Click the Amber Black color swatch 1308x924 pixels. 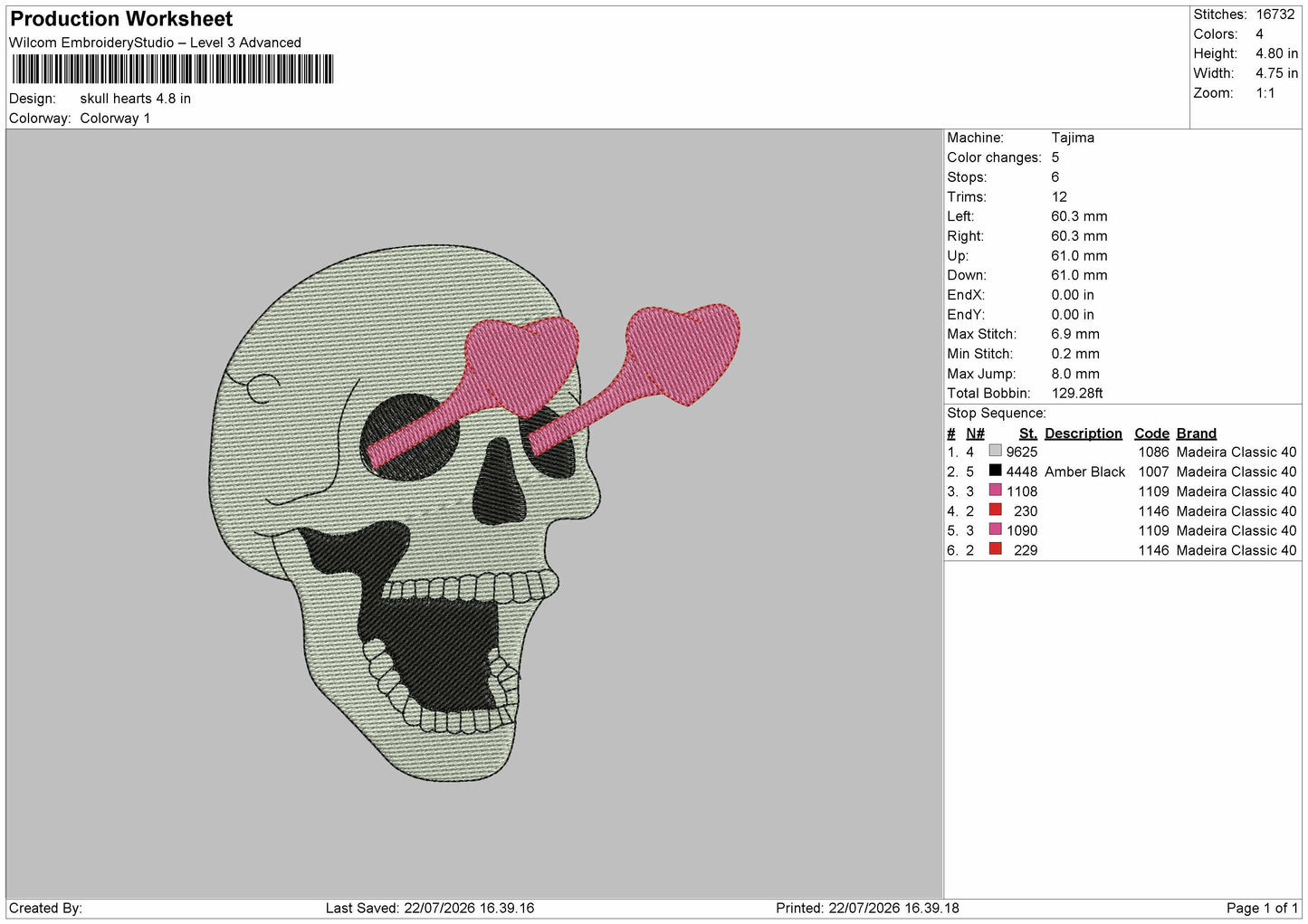995,471
